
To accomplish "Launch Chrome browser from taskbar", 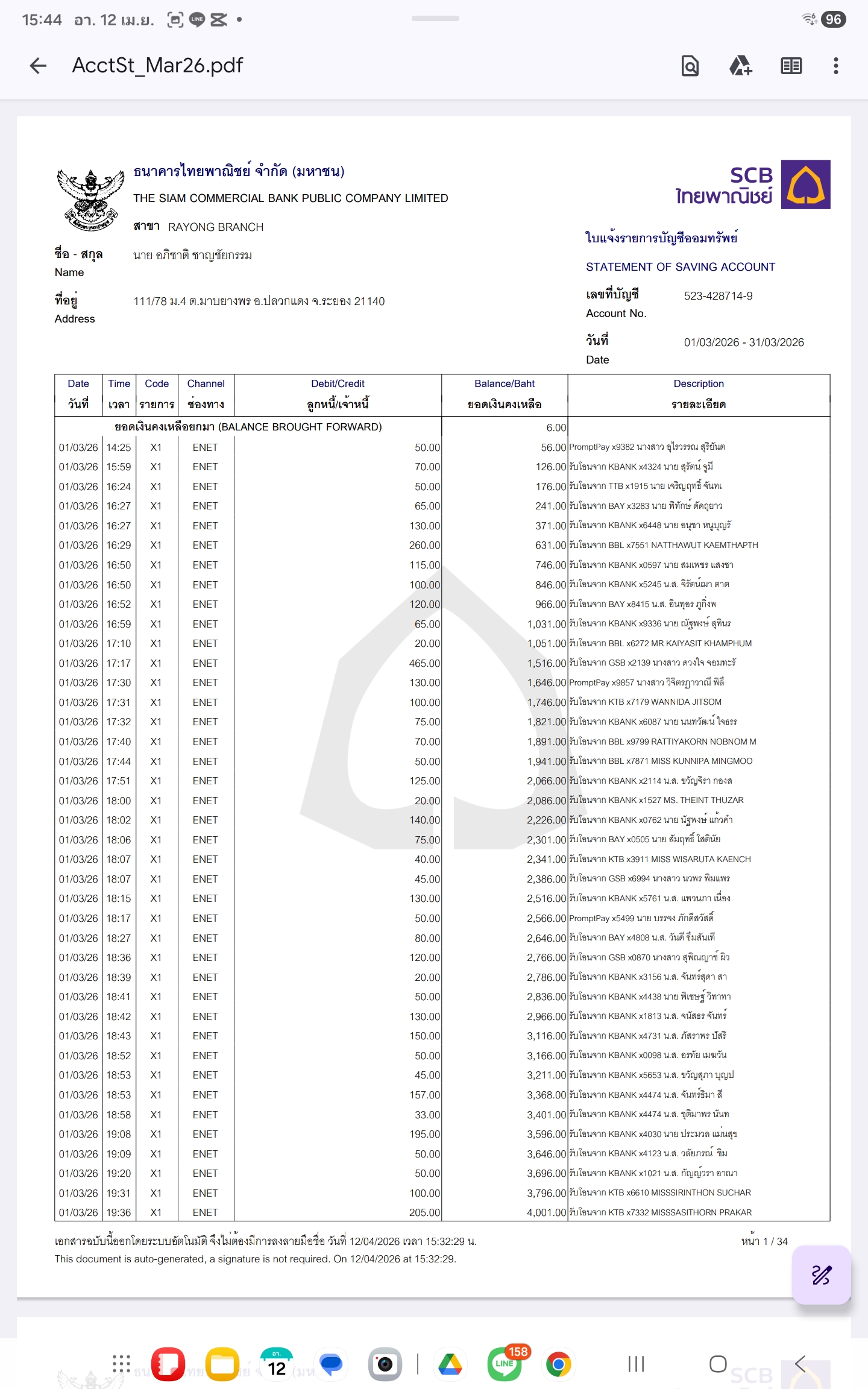I will click(x=559, y=1364).
